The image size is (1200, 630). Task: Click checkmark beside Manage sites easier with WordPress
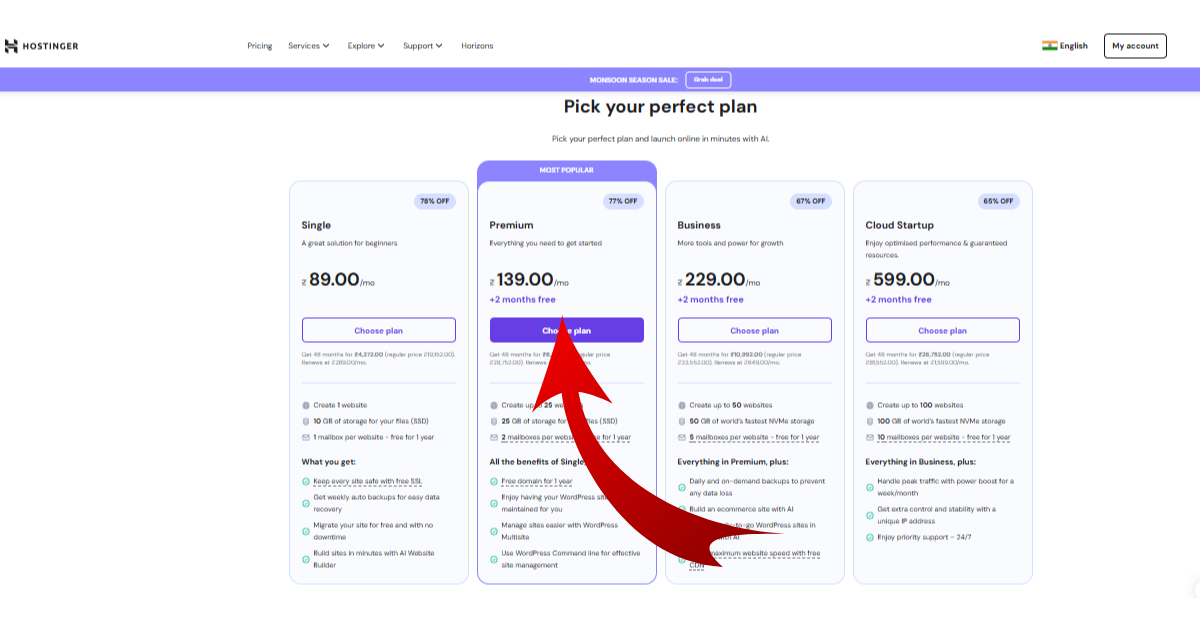click(x=494, y=532)
